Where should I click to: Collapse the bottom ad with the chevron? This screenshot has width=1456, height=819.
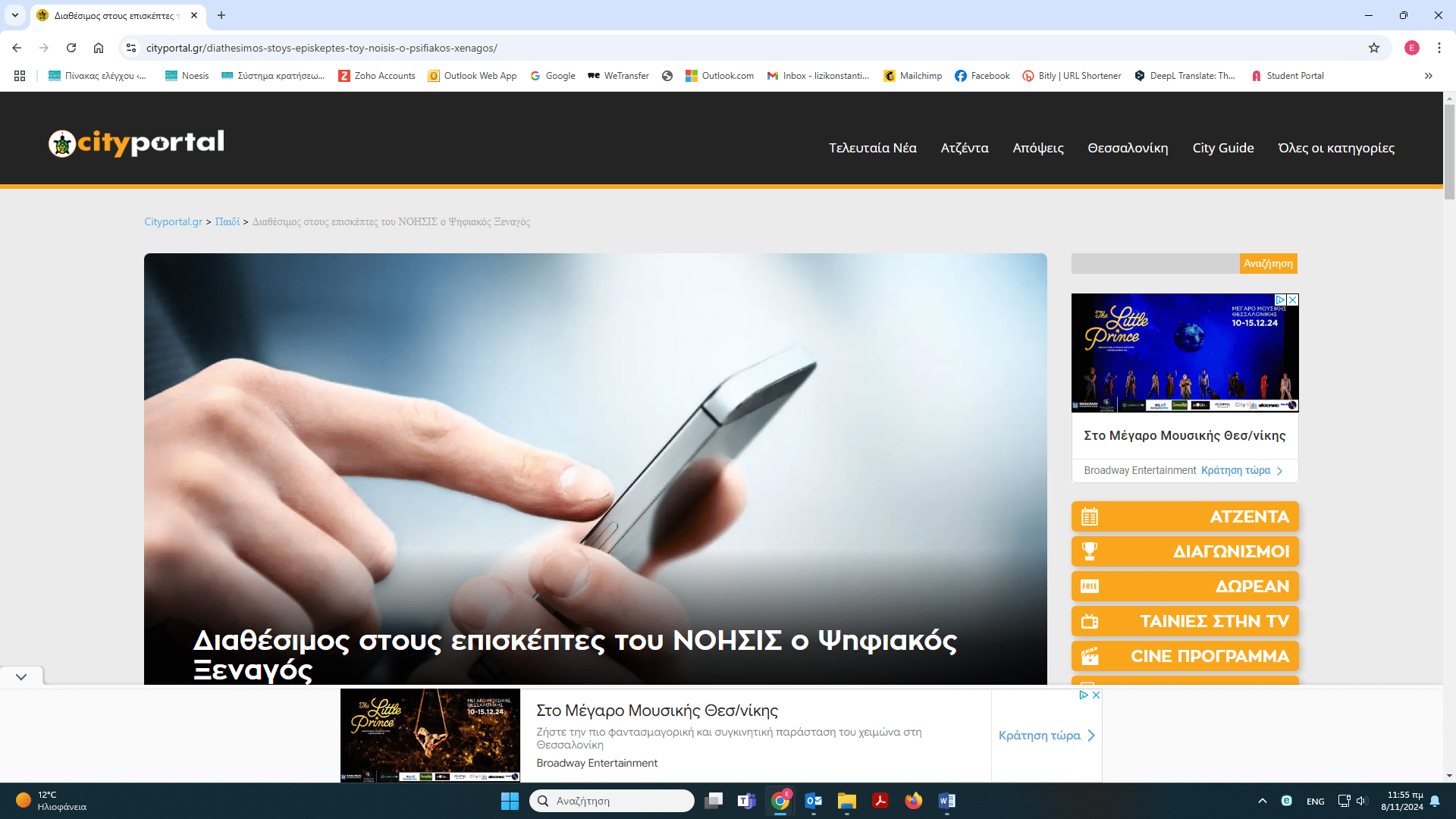(21, 676)
